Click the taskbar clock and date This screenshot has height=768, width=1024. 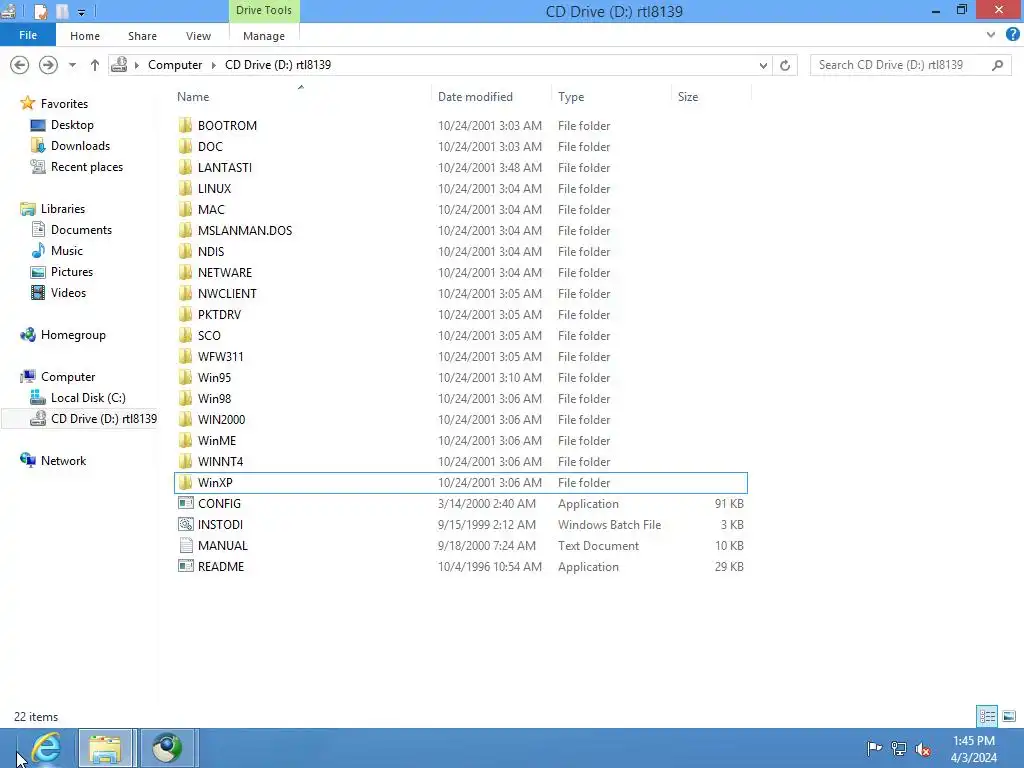click(974, 749)
